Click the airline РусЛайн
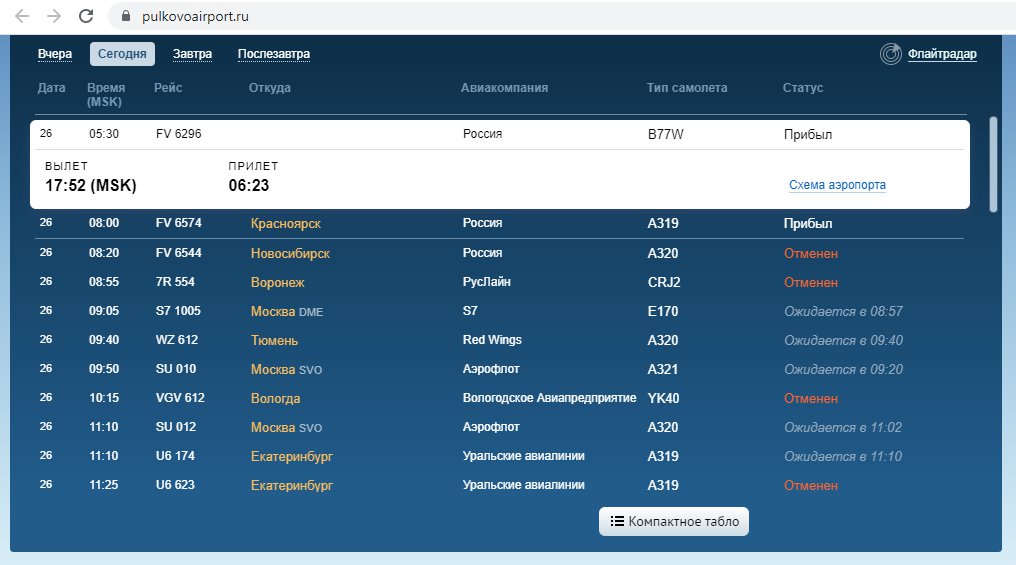 tap(486, 282)
